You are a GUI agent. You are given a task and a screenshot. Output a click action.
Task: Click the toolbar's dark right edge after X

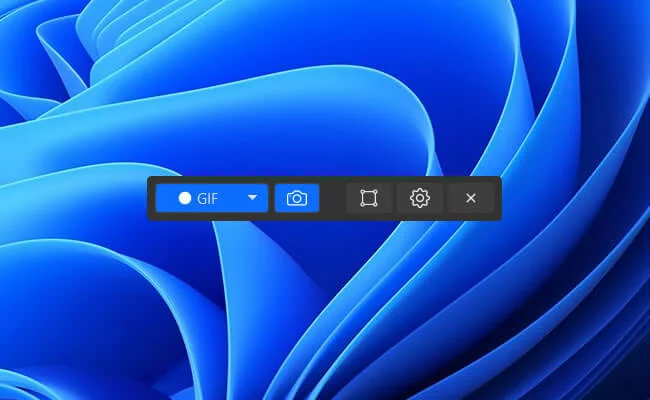497,198
